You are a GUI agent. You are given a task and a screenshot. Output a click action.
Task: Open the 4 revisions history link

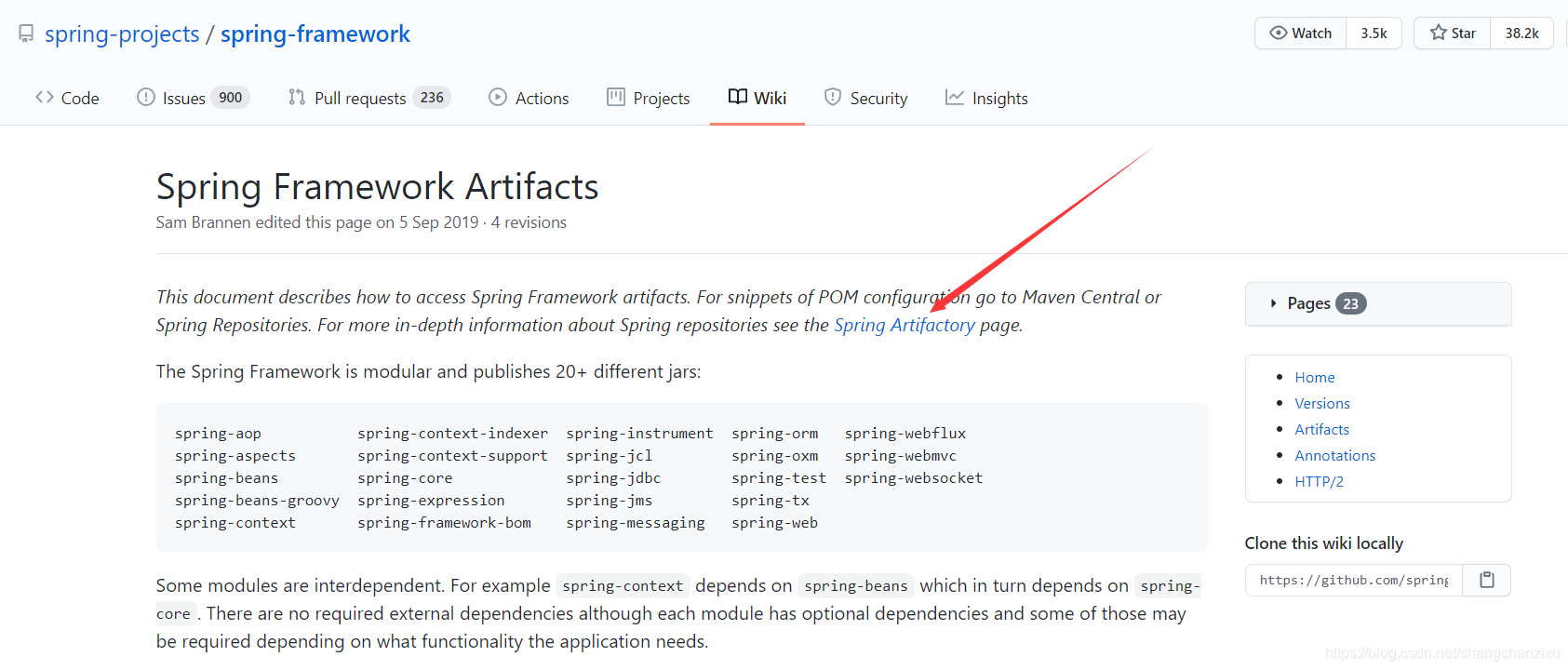pyautogui.click(x=529, y=222)
